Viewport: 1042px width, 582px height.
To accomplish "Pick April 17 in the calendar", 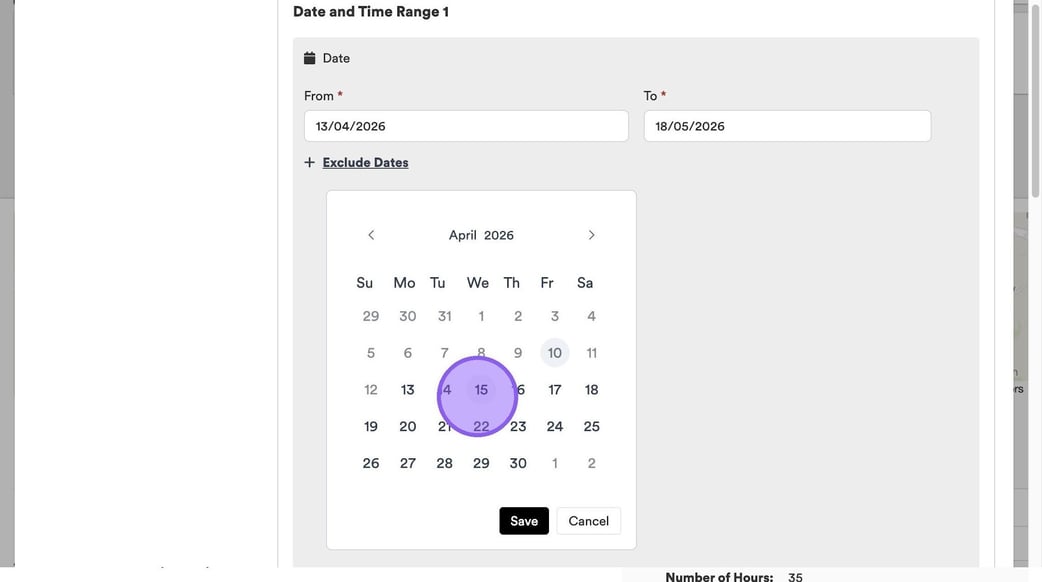I will coord(555,390).
